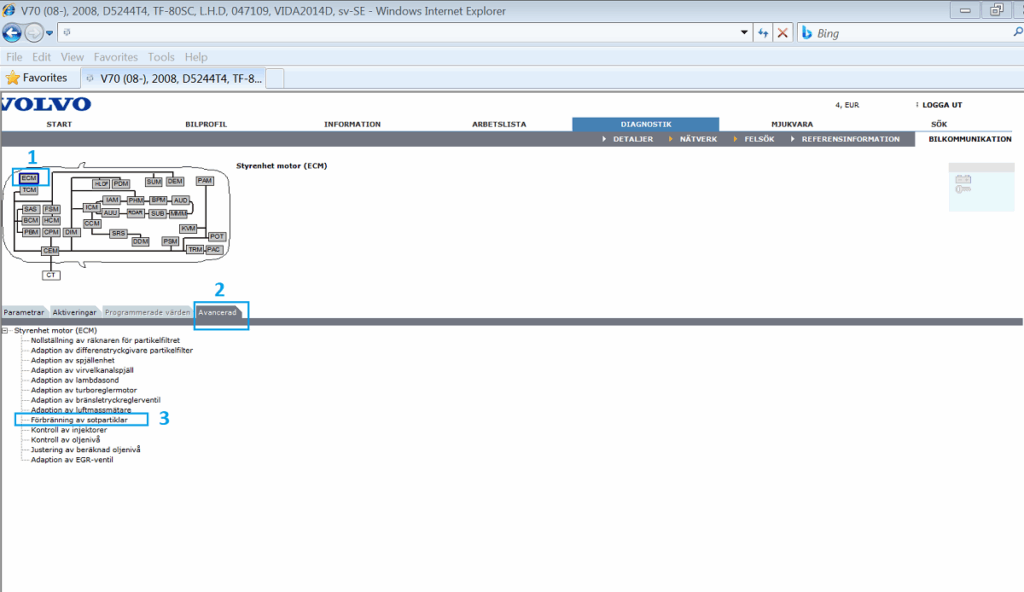The width and height of the screenshot is (1024, 592).
Task: Click the refresh page icon
Action: (x=763, y=33)
